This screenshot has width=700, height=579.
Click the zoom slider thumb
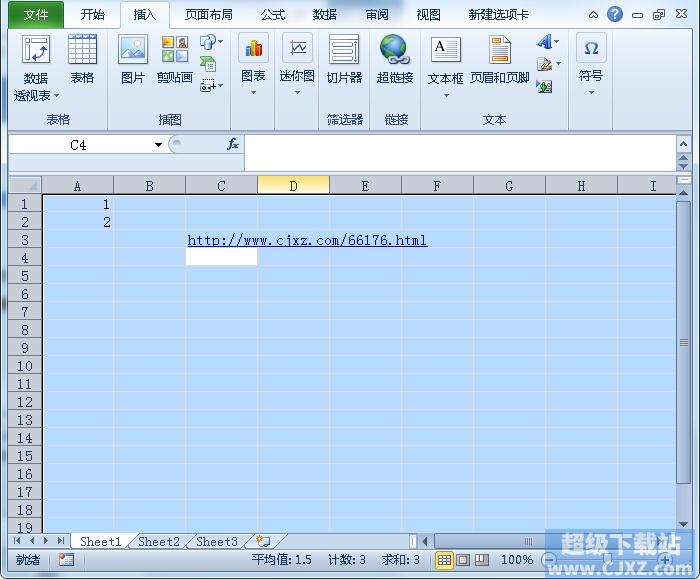click(607, 559)
